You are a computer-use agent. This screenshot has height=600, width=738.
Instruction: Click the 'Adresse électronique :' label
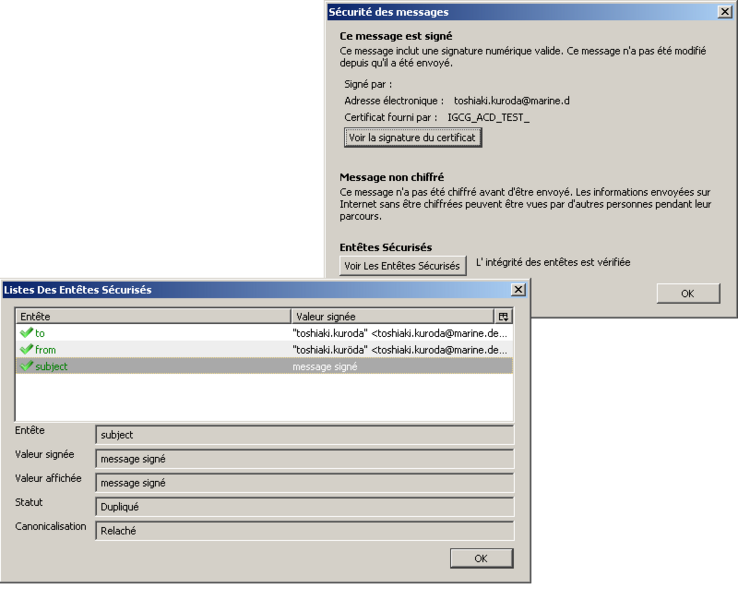394,101
